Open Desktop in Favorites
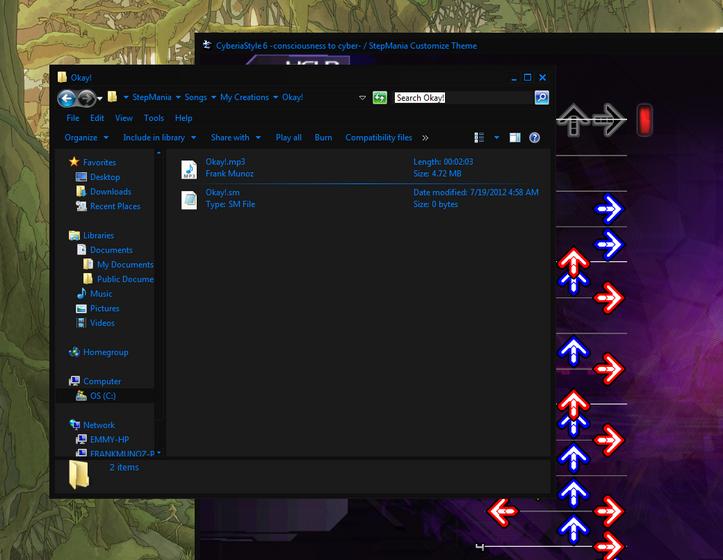 [105, 177]
